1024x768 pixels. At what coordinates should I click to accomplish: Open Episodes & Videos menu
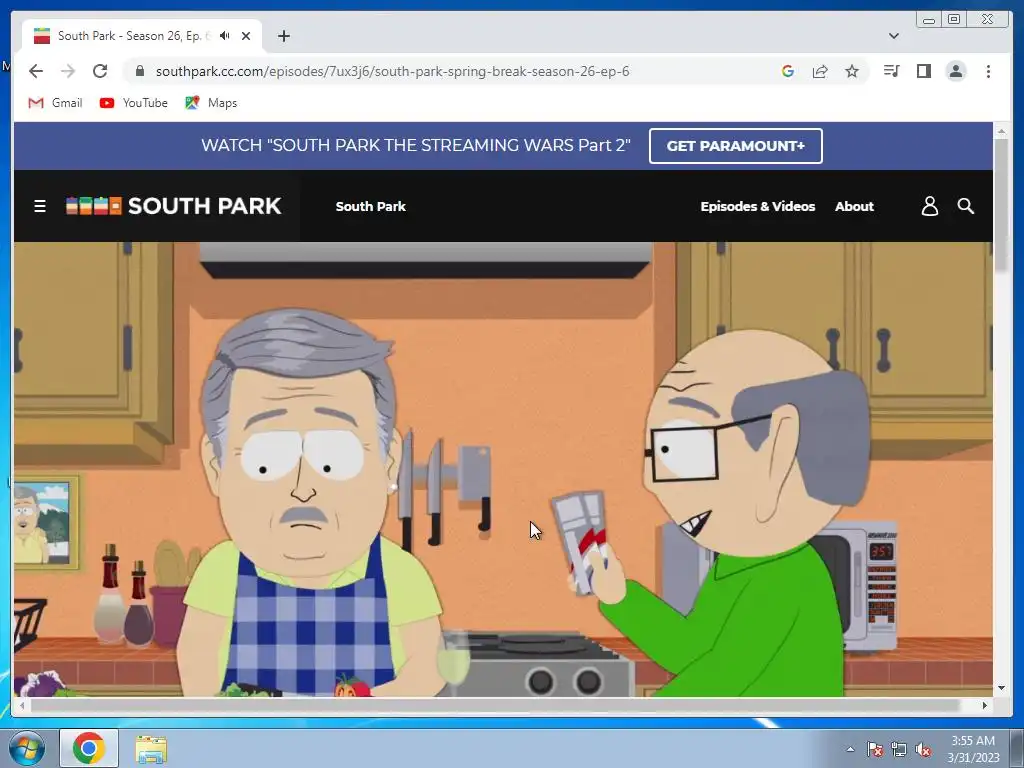click(758, 206)
